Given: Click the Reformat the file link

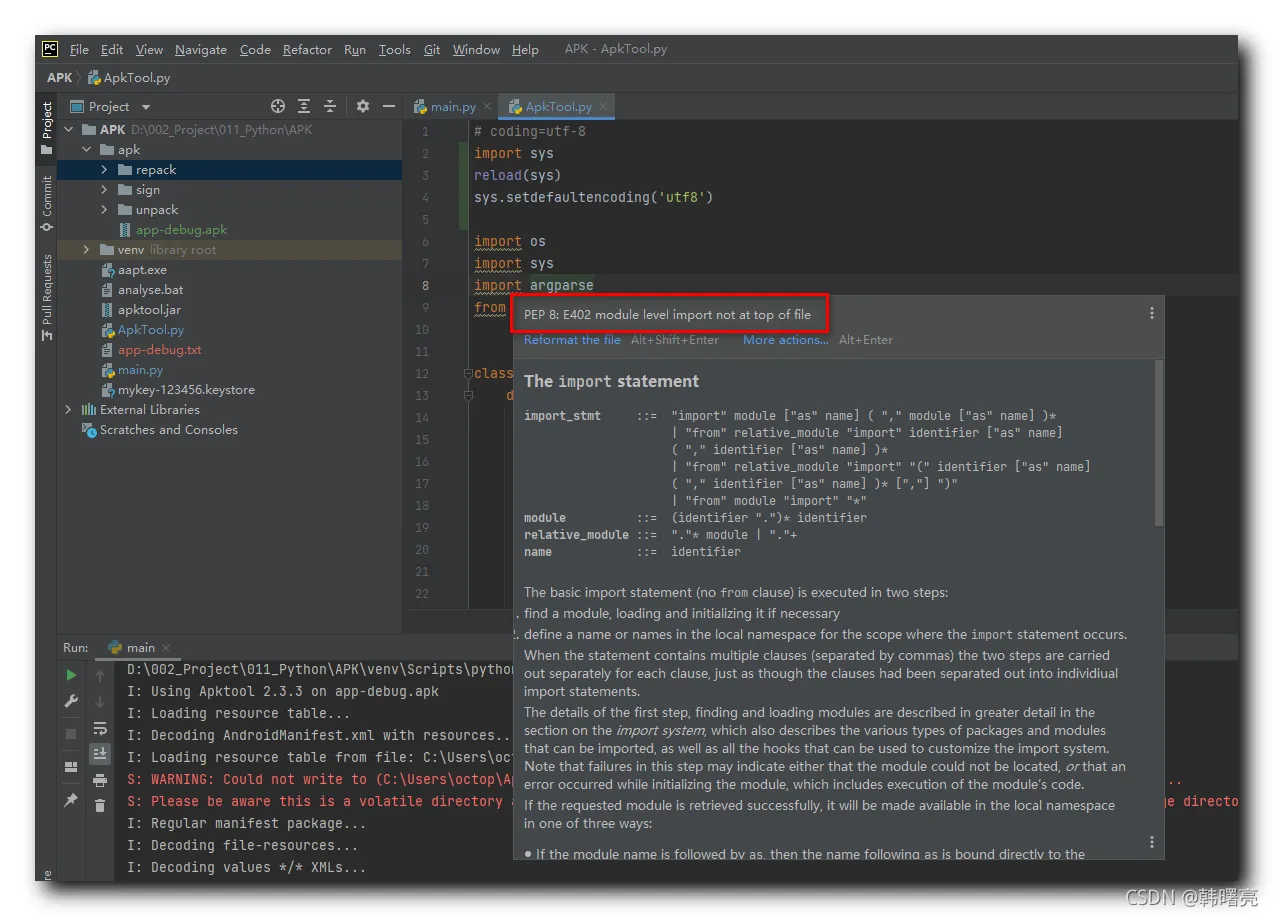Looking at the screenshot, I should (x=572, y=340).
